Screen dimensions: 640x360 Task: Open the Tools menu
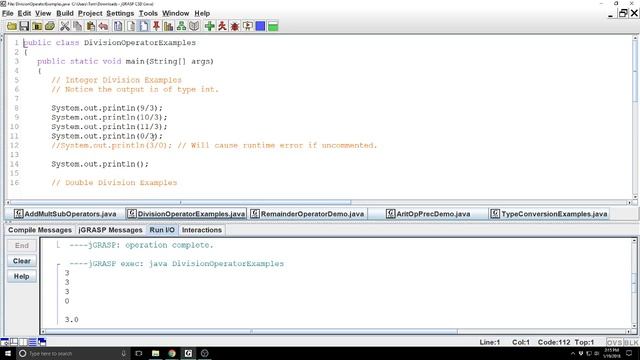click(x=148, y=13)
